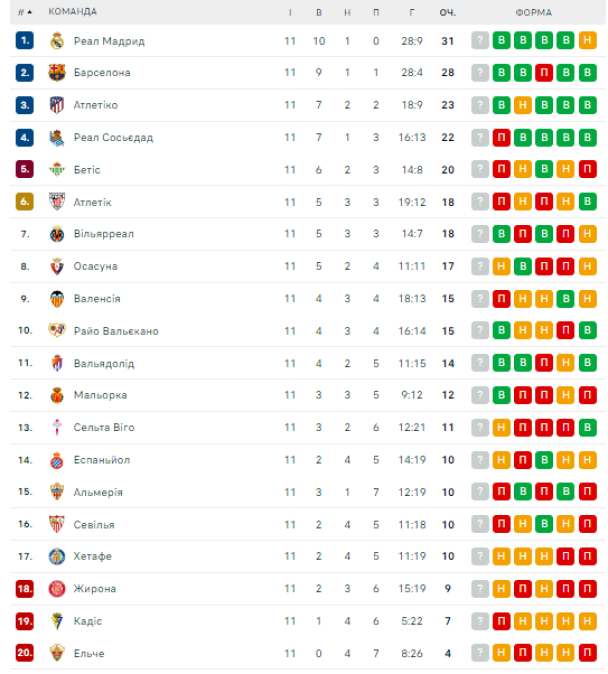
Task: Sort table by Г goals column header
Action: tap(412, 12)
